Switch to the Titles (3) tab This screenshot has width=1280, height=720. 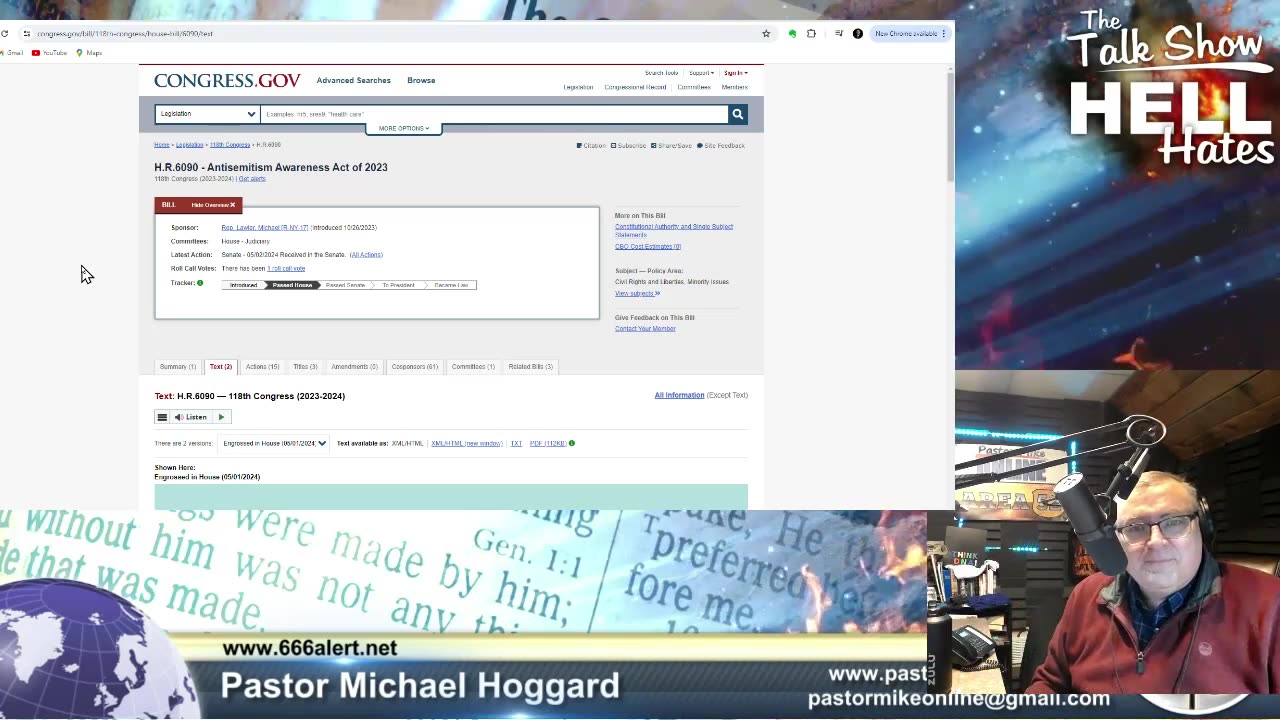pyautogui.click(x=305, y=367)
